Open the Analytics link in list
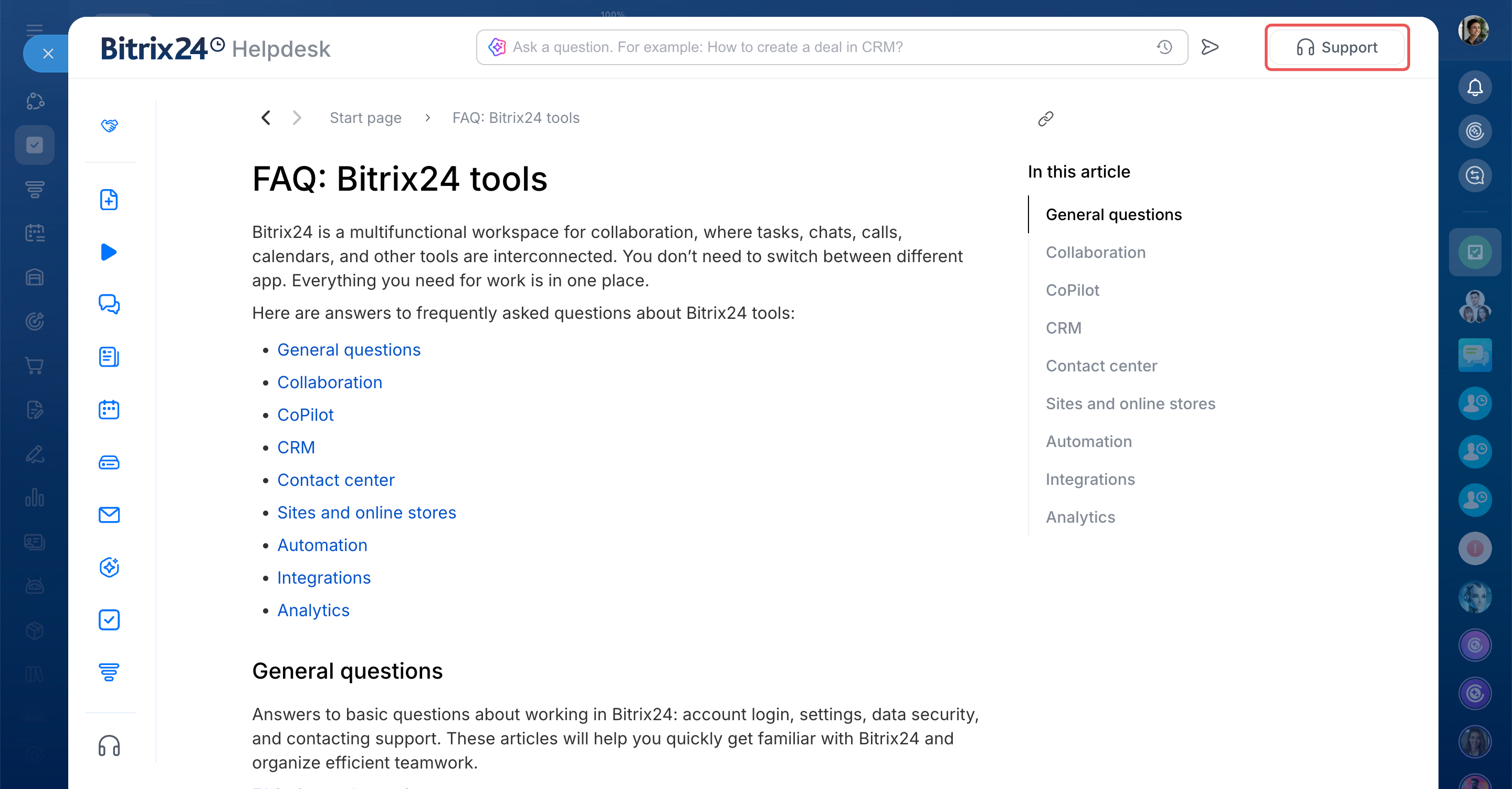 point(313,610)
